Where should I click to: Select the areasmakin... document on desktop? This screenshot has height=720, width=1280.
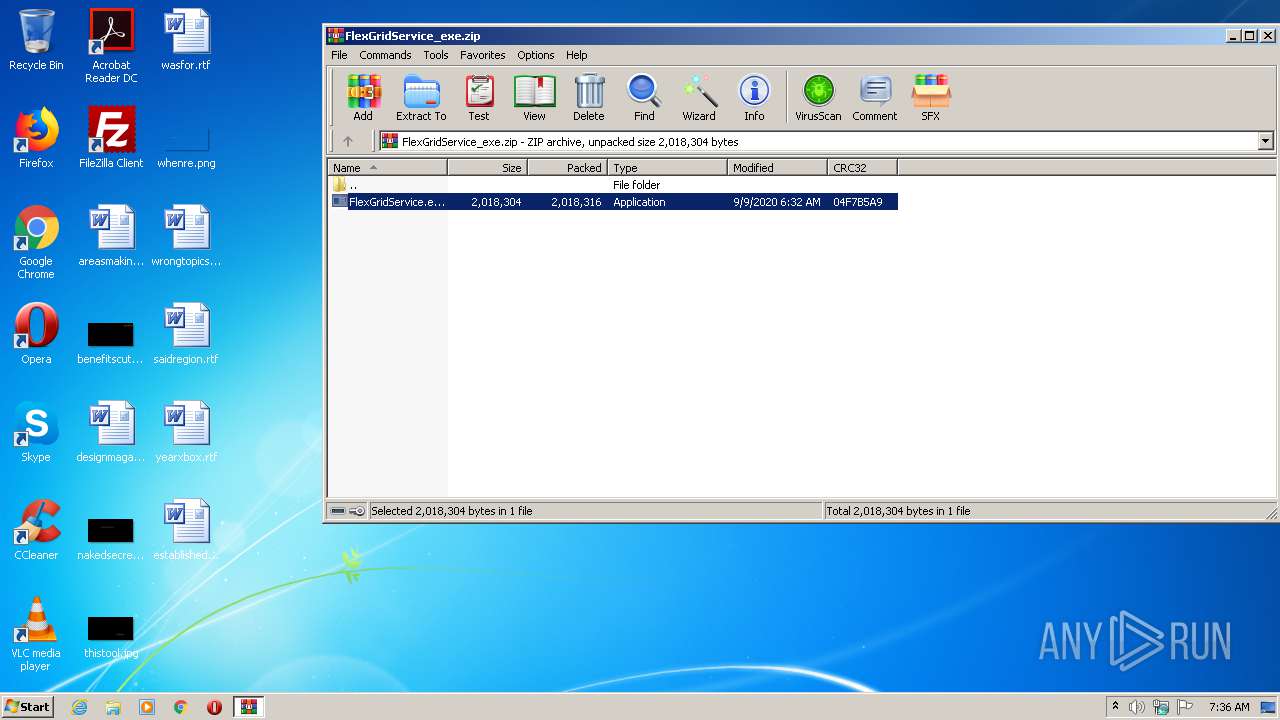(x=111, y=236)
